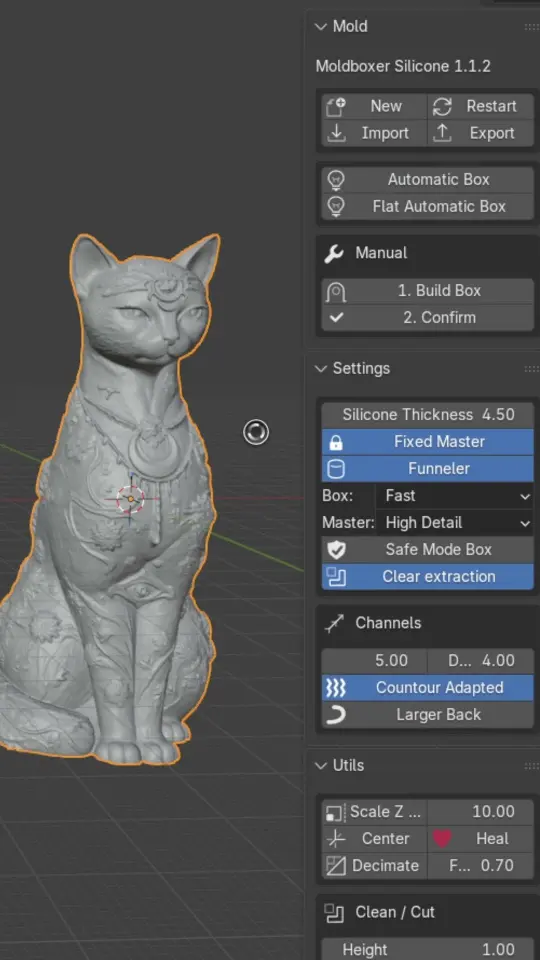Click the Export upload icon
540x960 pixels.
click(x=442, y=133)
